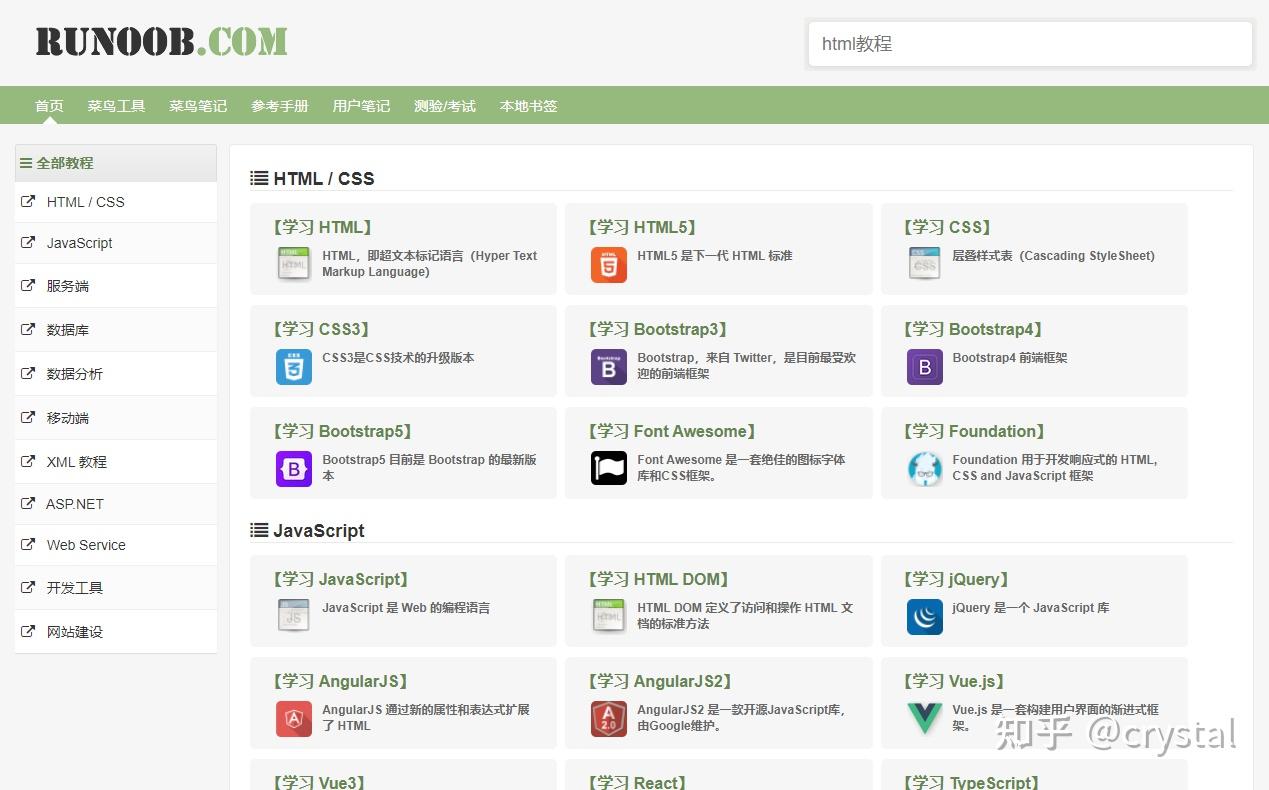Click the text 'CSS3是CSS技术的升级版本'
1269x790 pixels.
[398, 358]
